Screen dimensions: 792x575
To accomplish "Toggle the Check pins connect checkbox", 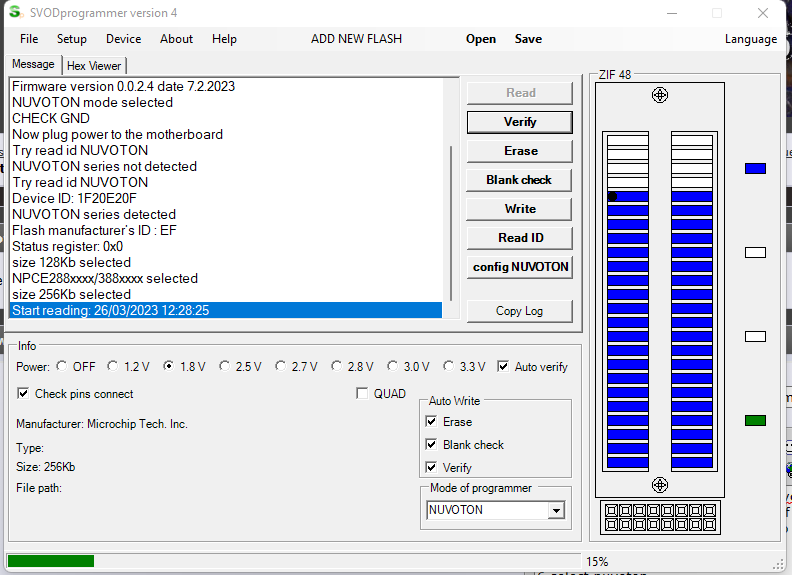I will [23, 394].
